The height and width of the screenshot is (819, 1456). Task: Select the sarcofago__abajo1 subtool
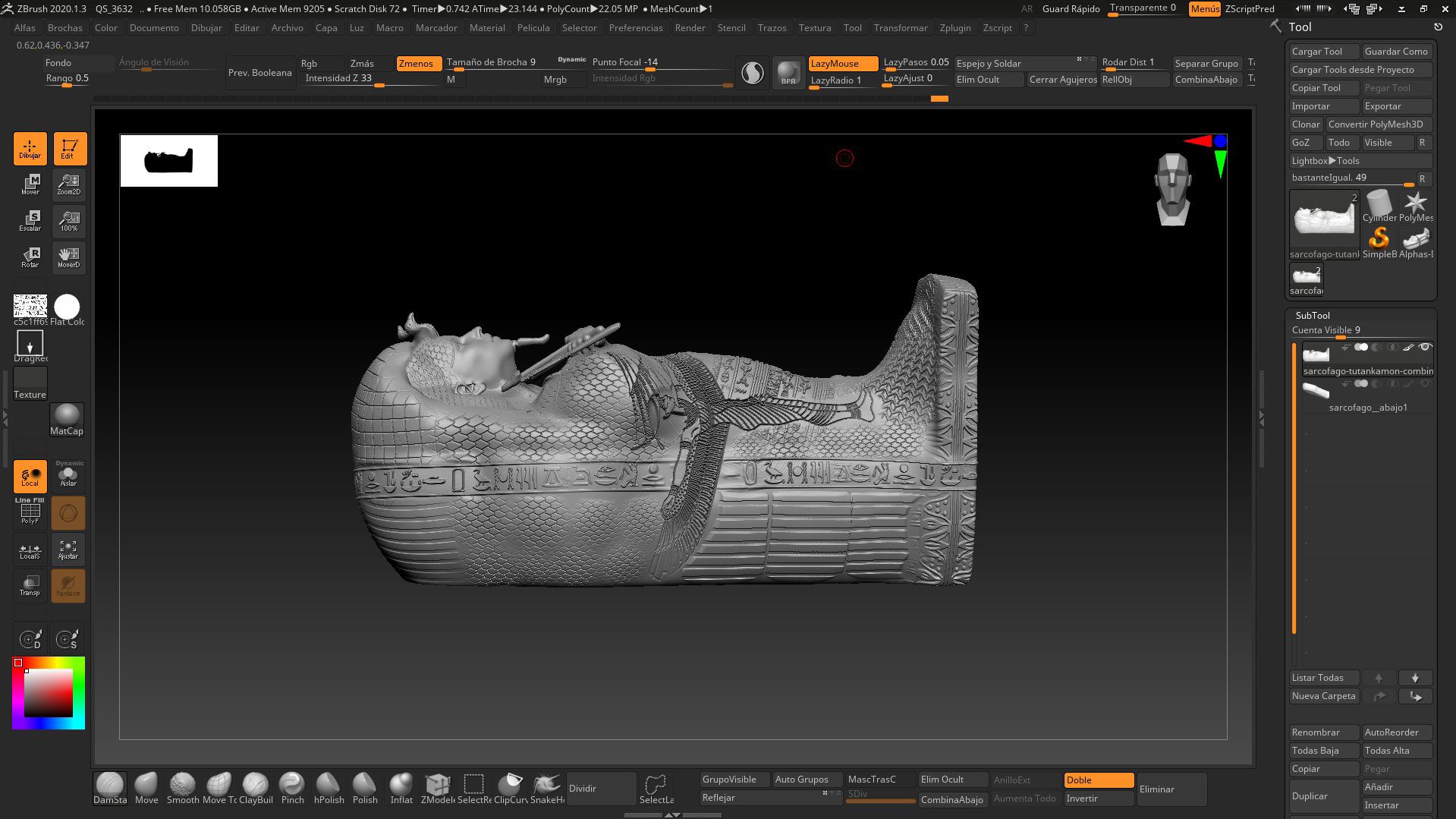1367,396
